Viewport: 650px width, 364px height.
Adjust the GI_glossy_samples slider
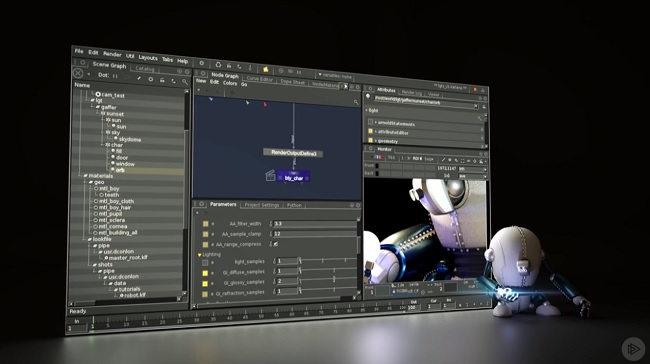click(328, 281)
